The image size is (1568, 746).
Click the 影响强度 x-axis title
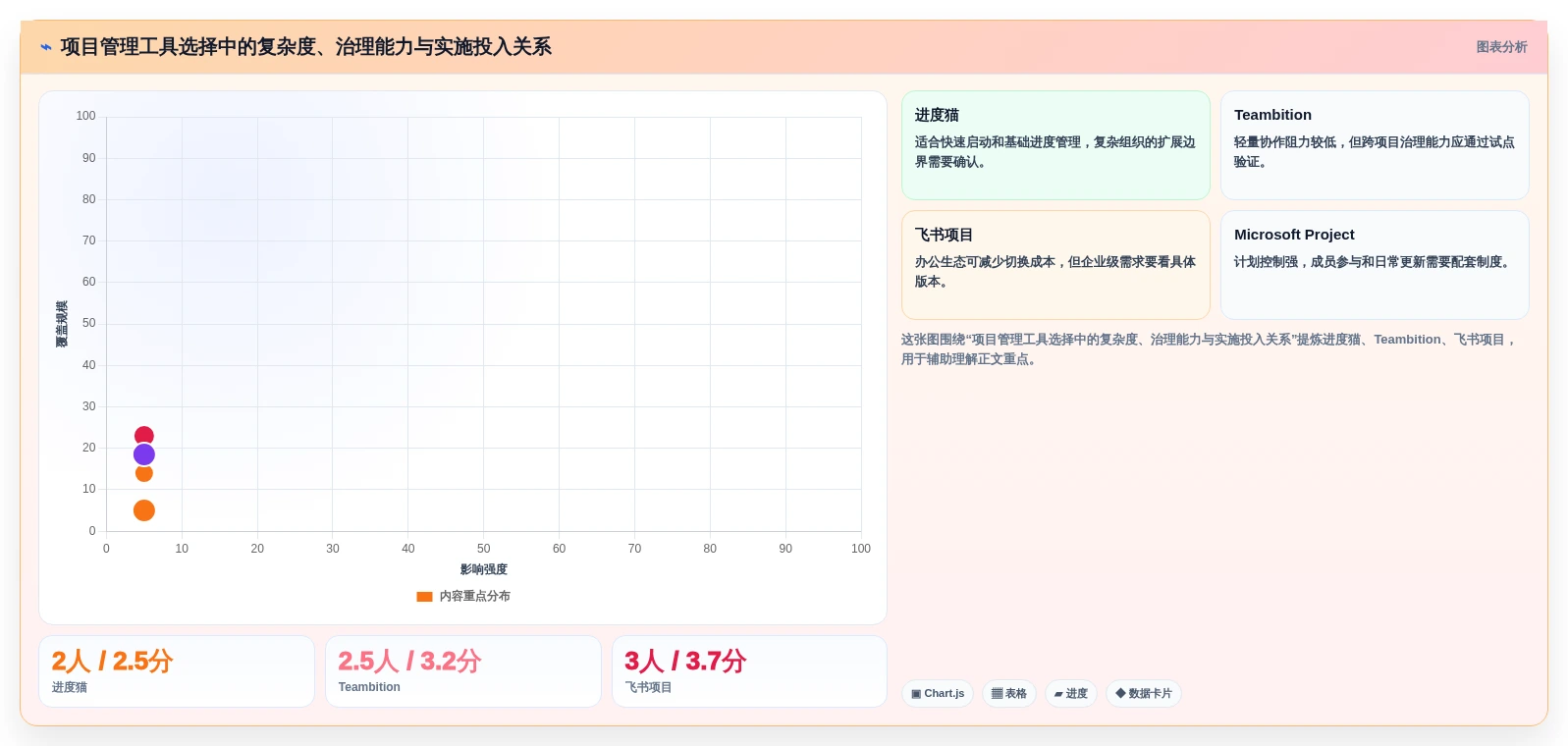(484, 569)
